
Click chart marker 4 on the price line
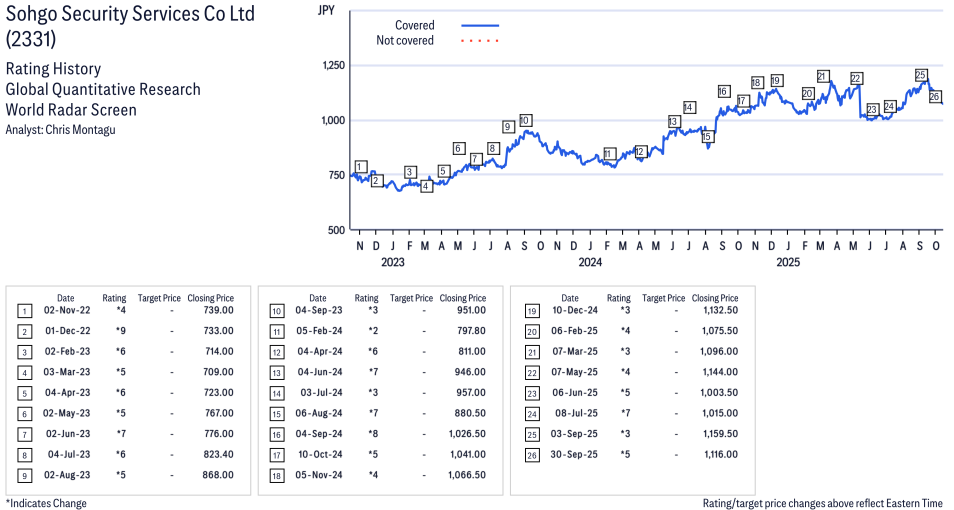(x=426, y=186)
